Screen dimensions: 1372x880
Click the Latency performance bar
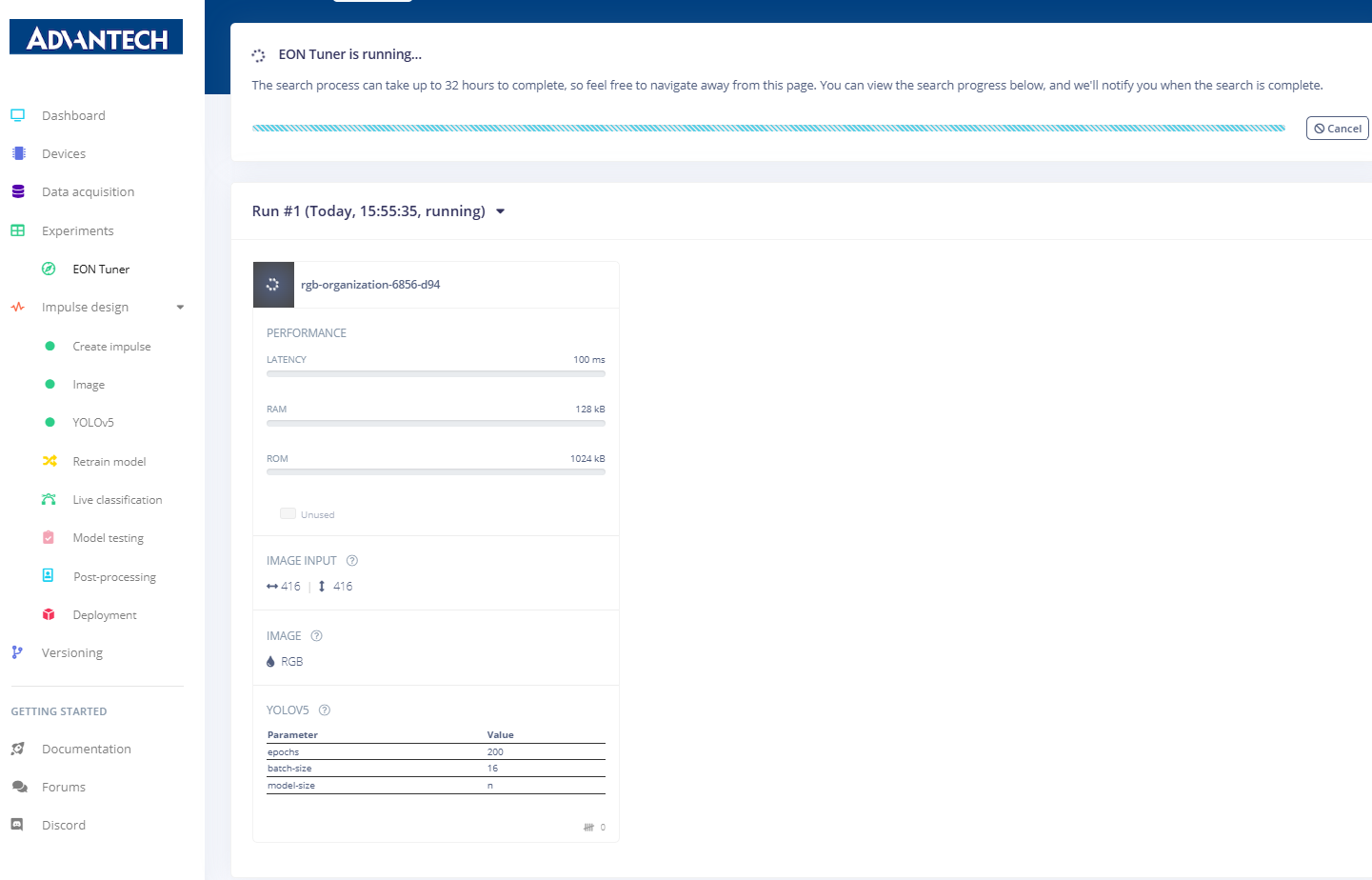point(436,373)
